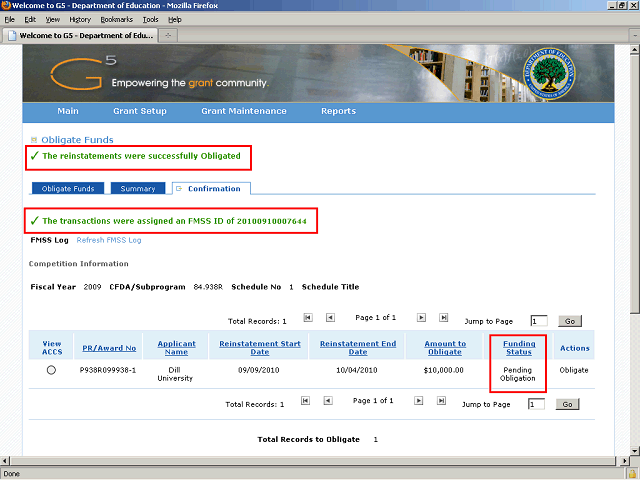Click the G5 logo in banner
640x480 pixels.
click(83, 73)
